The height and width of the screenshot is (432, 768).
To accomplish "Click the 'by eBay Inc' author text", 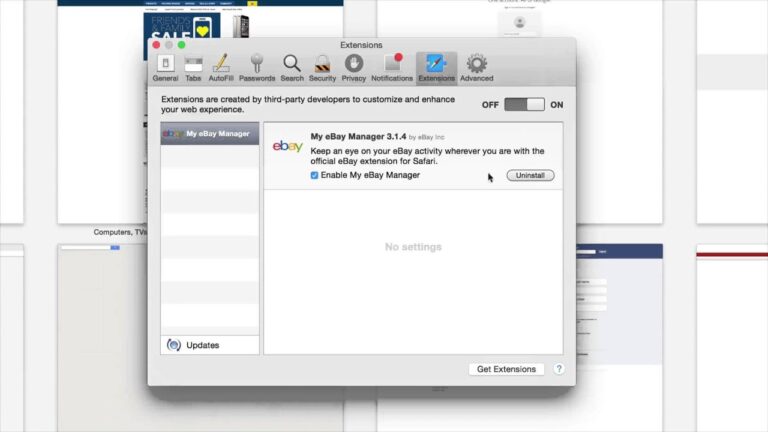I will pos(427,137).
